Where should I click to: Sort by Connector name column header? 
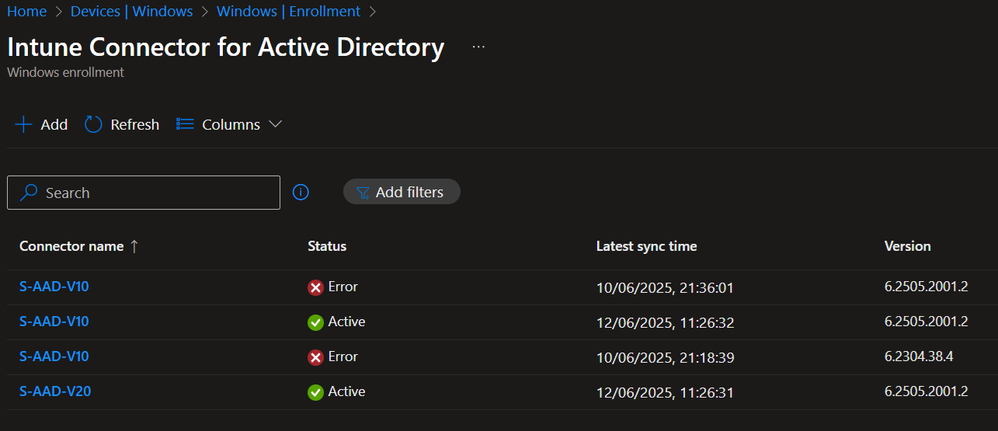[x=71, y=247]
